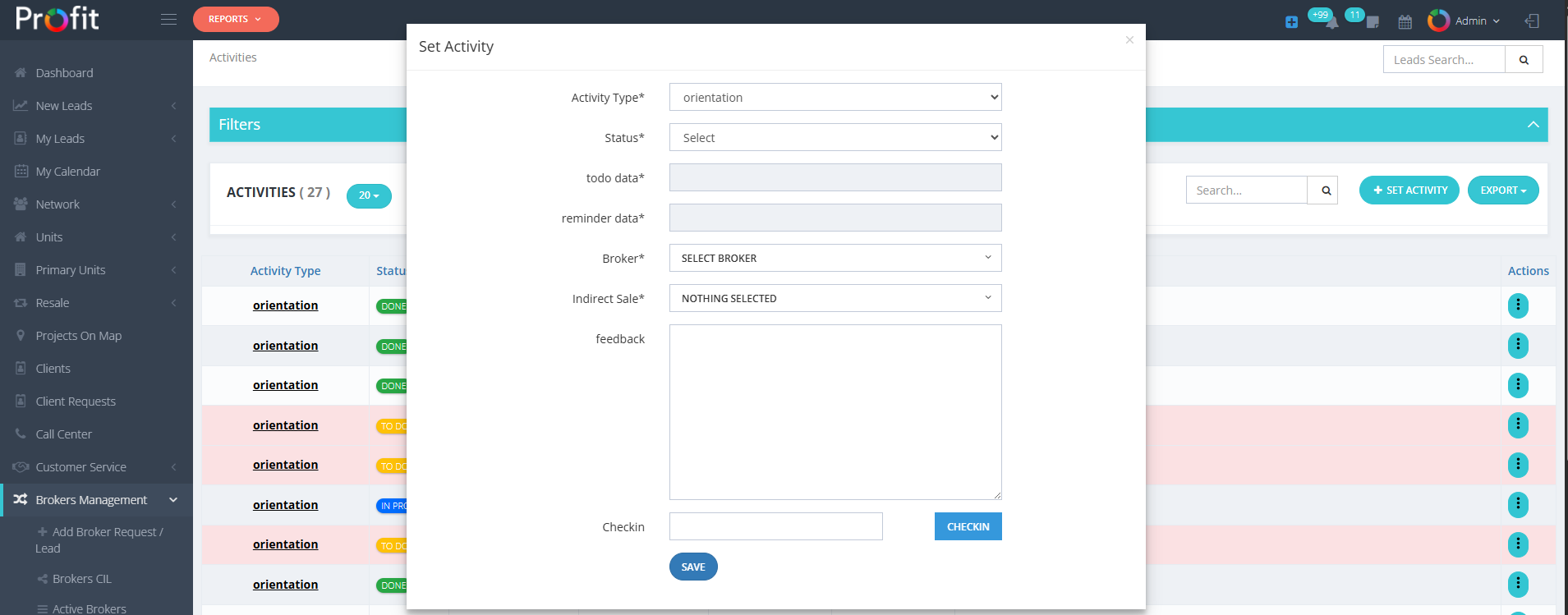Open Add Broker Request / Lead submenu item
This screenshot has height=615, width=1568.
tap(99, 539)
